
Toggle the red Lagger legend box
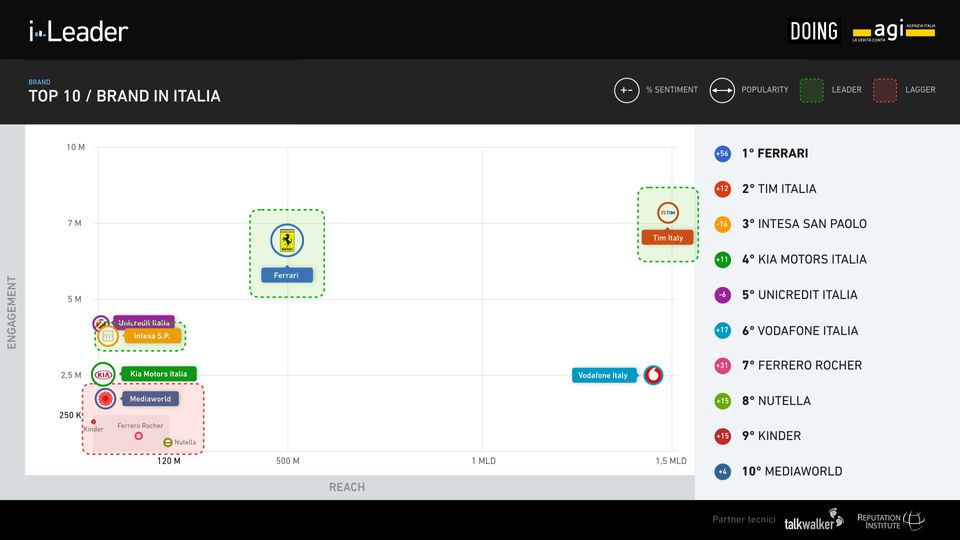[884, 90]
